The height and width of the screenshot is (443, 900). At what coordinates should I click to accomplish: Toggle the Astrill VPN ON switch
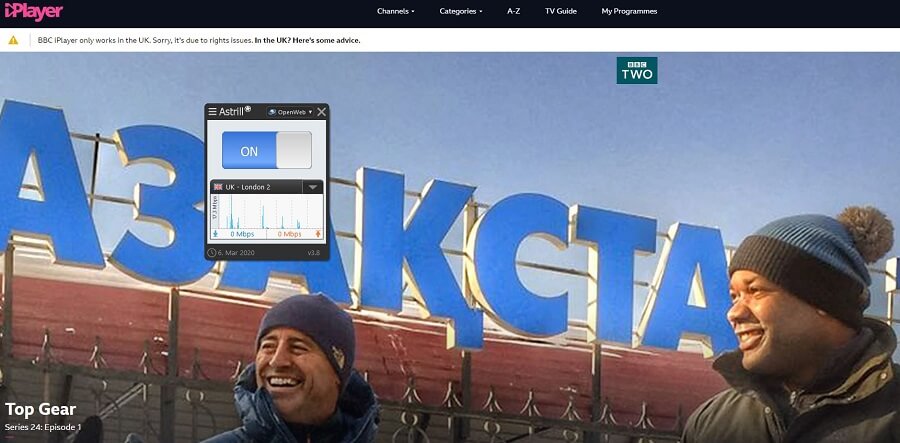(267, 150)
